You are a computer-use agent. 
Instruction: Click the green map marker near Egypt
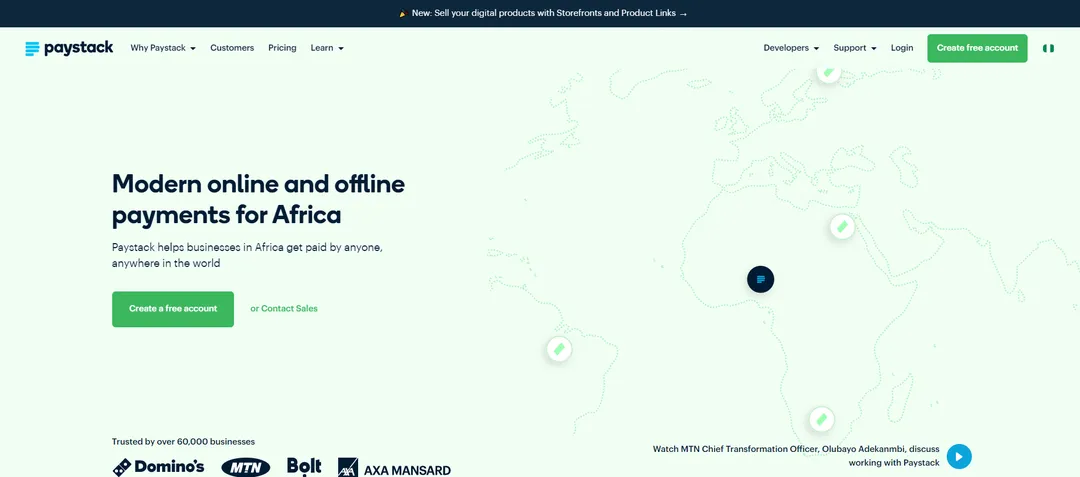pyautogui.click(x=842, y=226)
